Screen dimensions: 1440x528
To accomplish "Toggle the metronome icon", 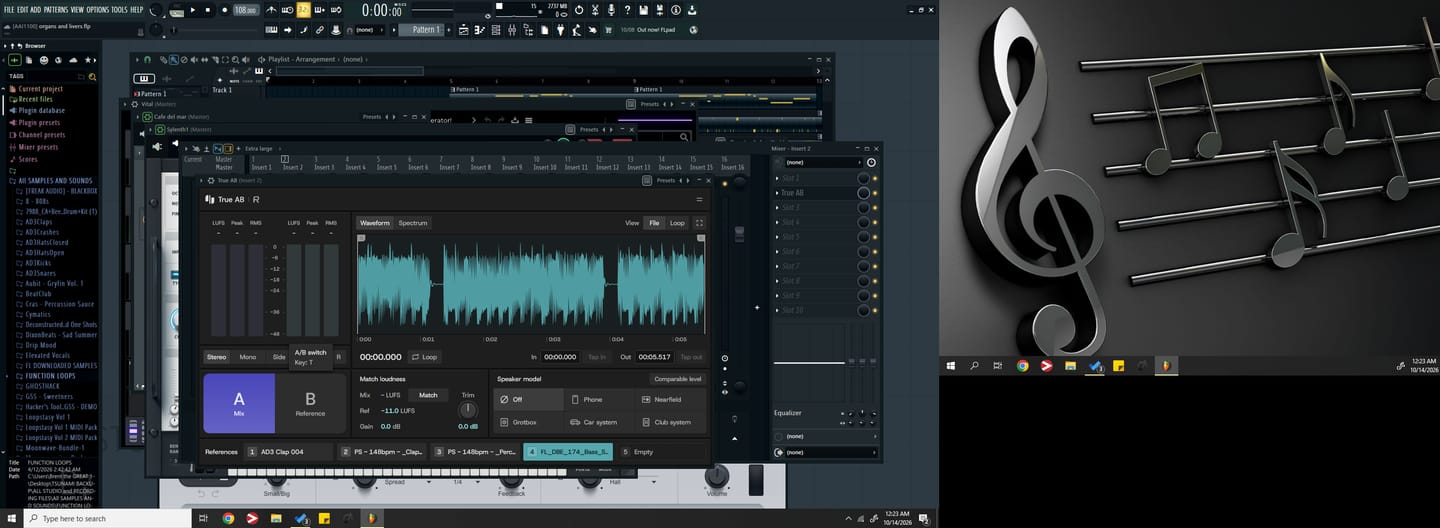I will pyautogui.click(x=273, y=10).
